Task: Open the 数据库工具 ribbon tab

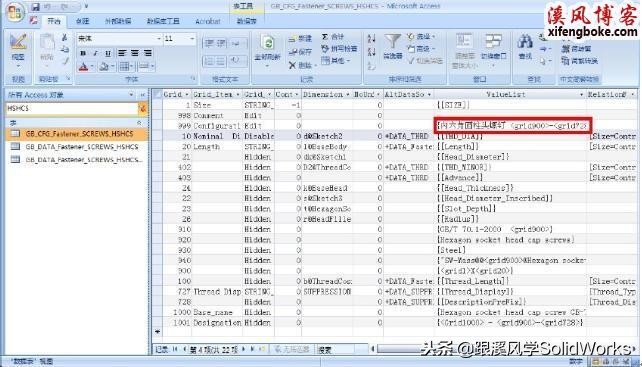Action: pos(163,21)
